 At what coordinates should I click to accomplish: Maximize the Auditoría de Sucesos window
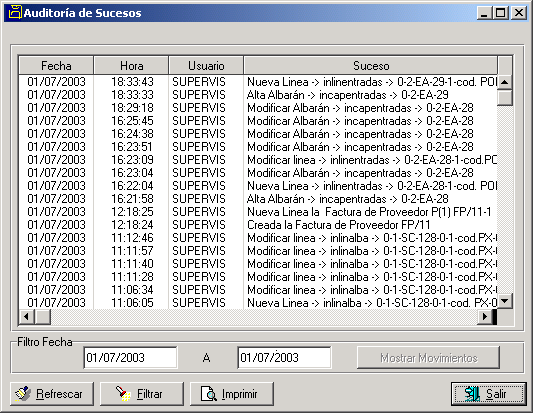[500, 13]
